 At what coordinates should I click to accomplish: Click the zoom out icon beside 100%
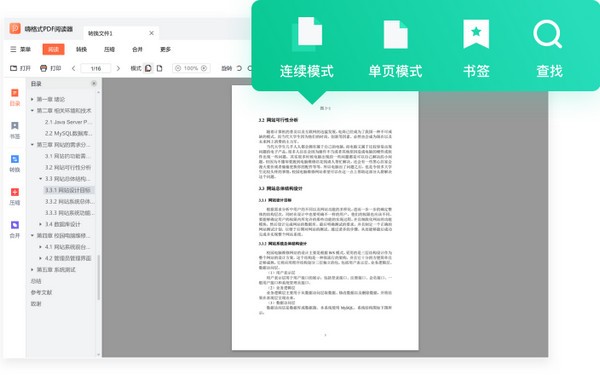coord(178,68)
